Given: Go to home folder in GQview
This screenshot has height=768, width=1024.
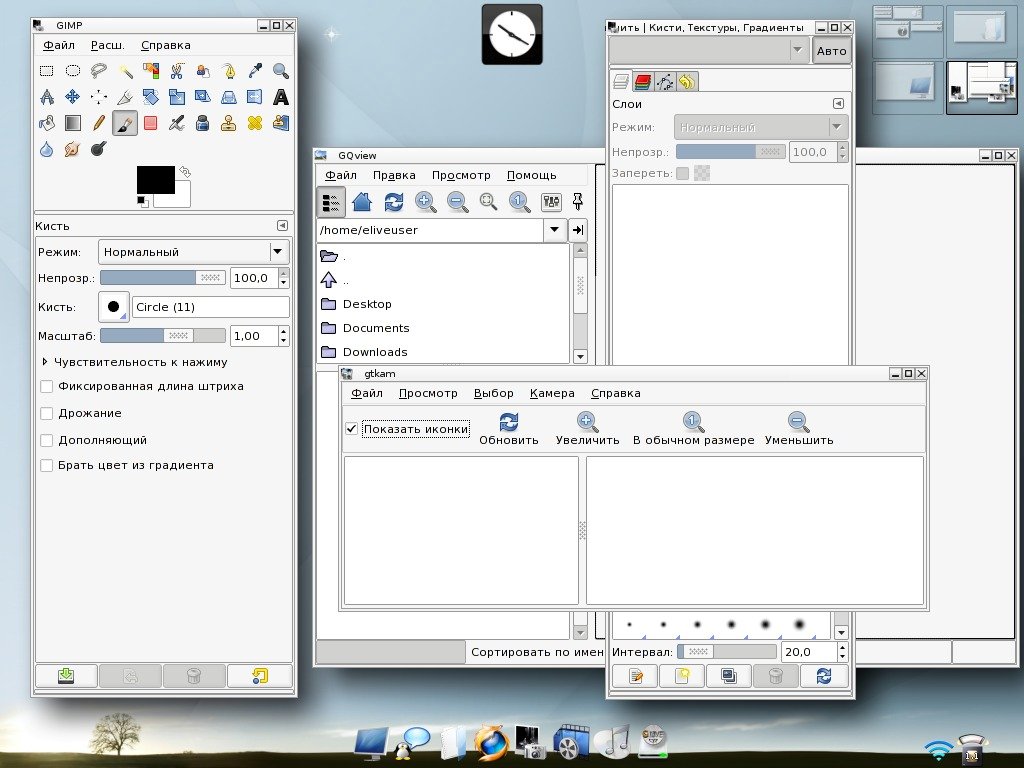Looking at the screenshot, I should (x=362, y=202).
